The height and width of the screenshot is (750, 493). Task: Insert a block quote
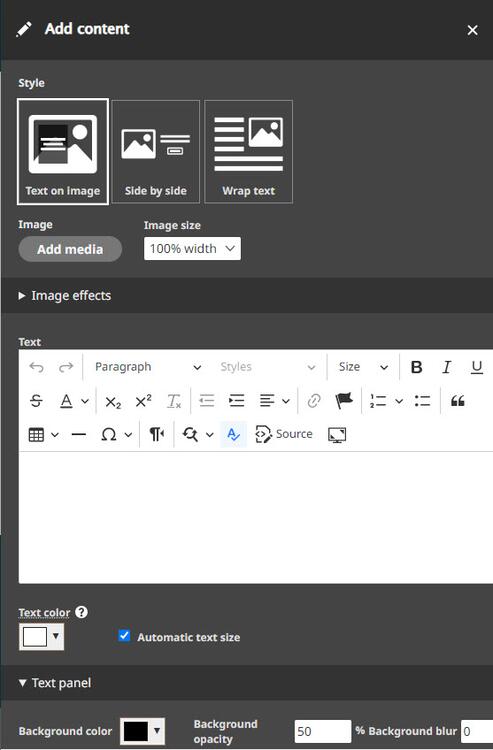point(458,401)
